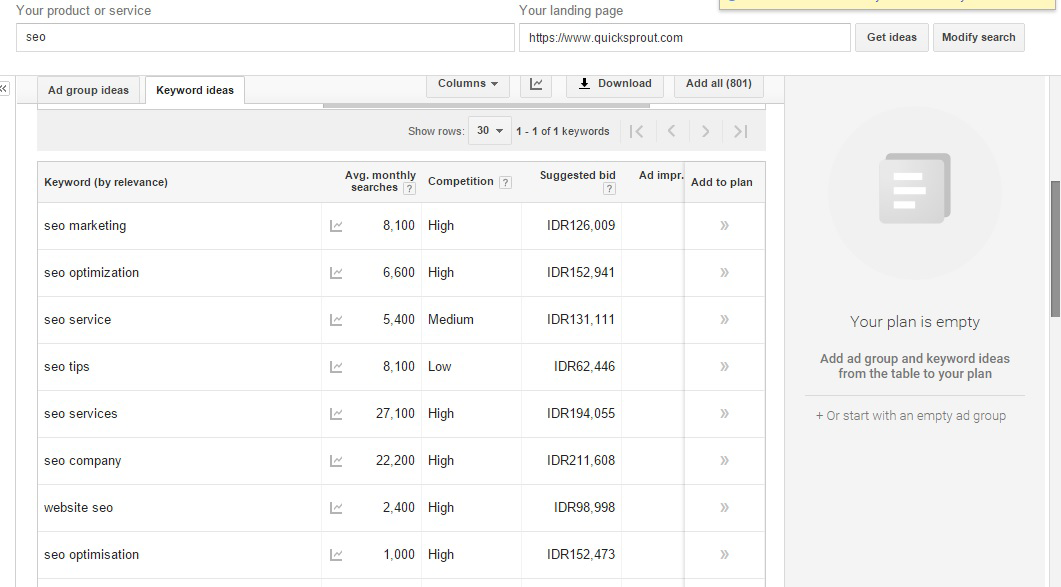Screen dimensions: 1061x587
Task: Toggle the chart view button in toolbar
Action: pyautogui.click(x=536, y=84)
